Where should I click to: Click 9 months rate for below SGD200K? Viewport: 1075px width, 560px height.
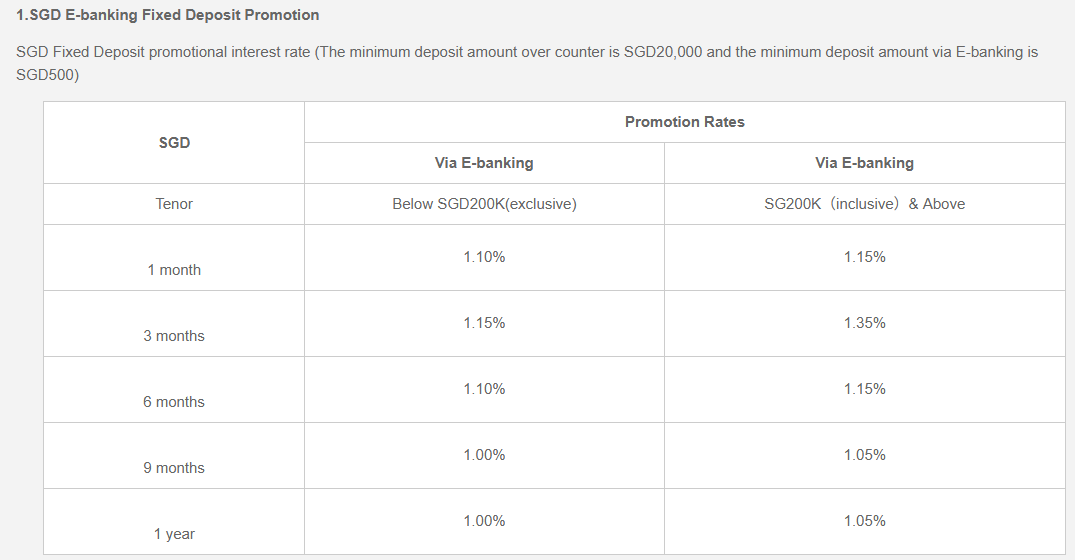tap(484, 455)
